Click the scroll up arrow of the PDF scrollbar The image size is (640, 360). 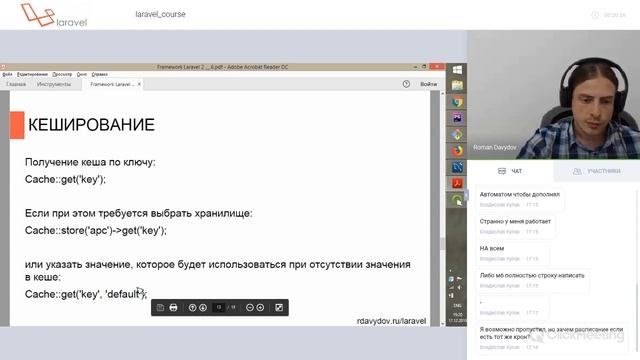pyautogui.click(x=442, y=94)
